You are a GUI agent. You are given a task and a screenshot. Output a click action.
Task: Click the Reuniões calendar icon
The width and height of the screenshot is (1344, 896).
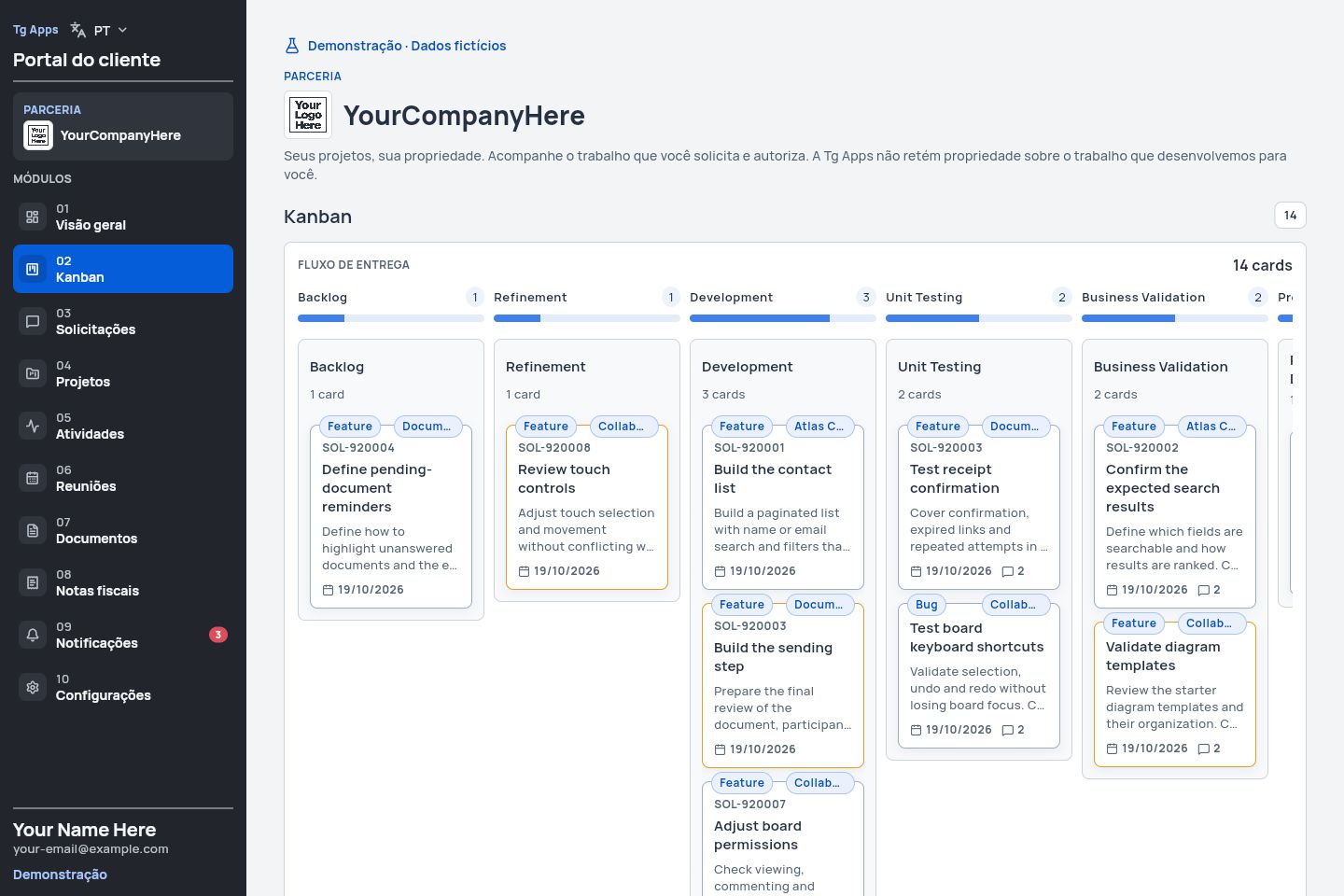(33, 478)
